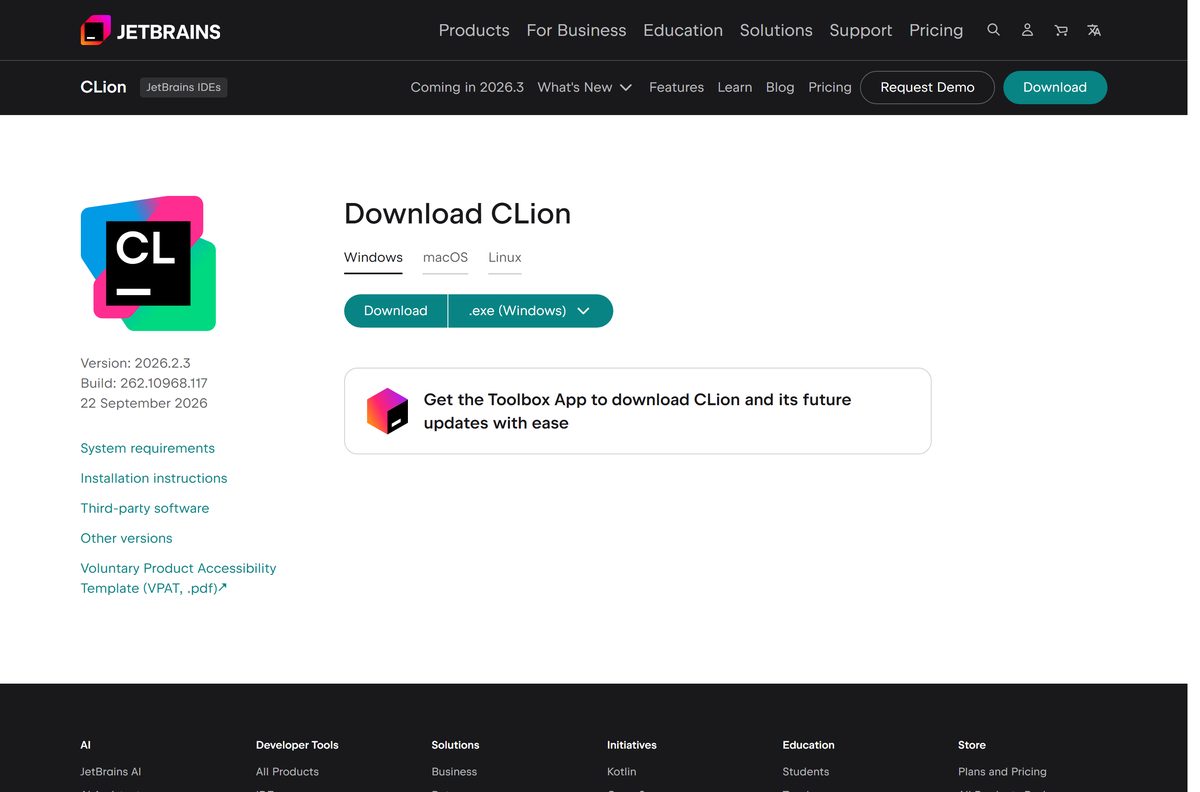The width and height of the screenshot is (1200, 792).
Task: Open the Education menu
Action: 683,30
